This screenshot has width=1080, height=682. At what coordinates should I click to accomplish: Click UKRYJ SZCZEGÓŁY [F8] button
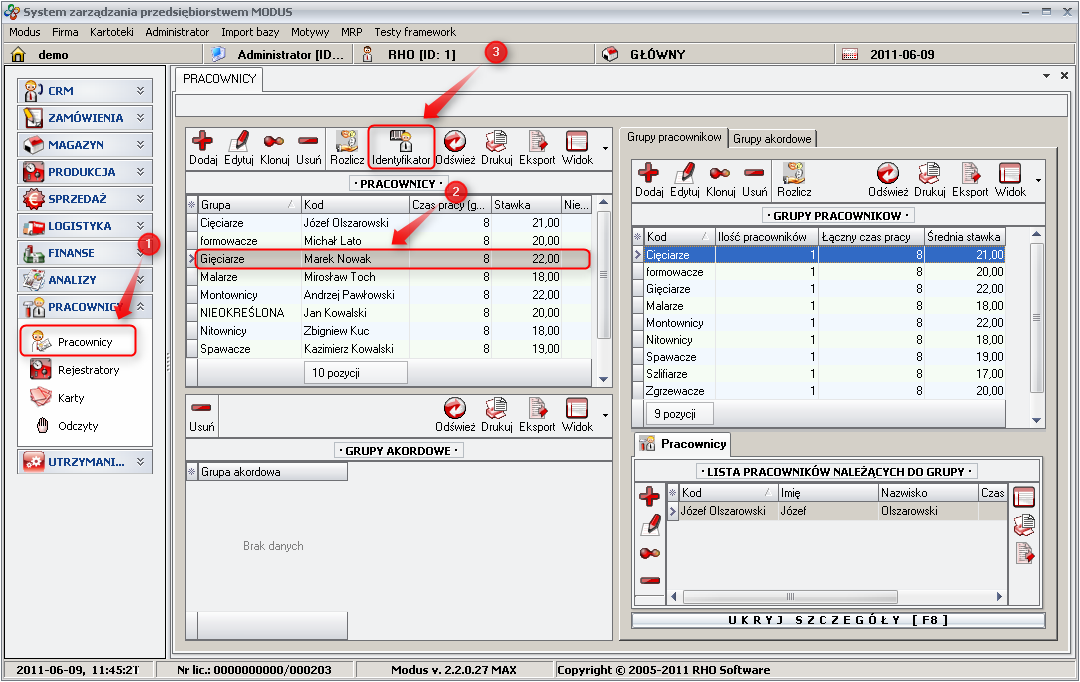point(838,620)
